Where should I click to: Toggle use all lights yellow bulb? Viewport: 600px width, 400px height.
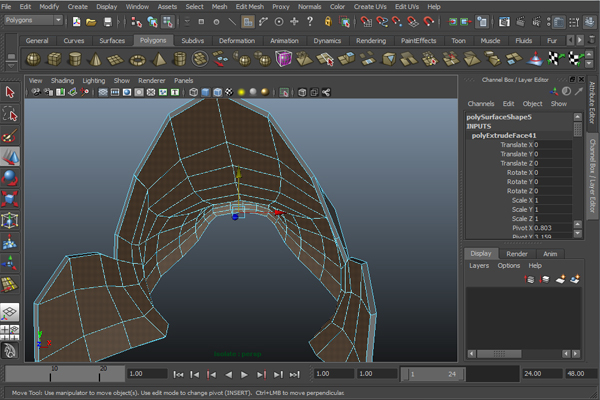[241, 92]
